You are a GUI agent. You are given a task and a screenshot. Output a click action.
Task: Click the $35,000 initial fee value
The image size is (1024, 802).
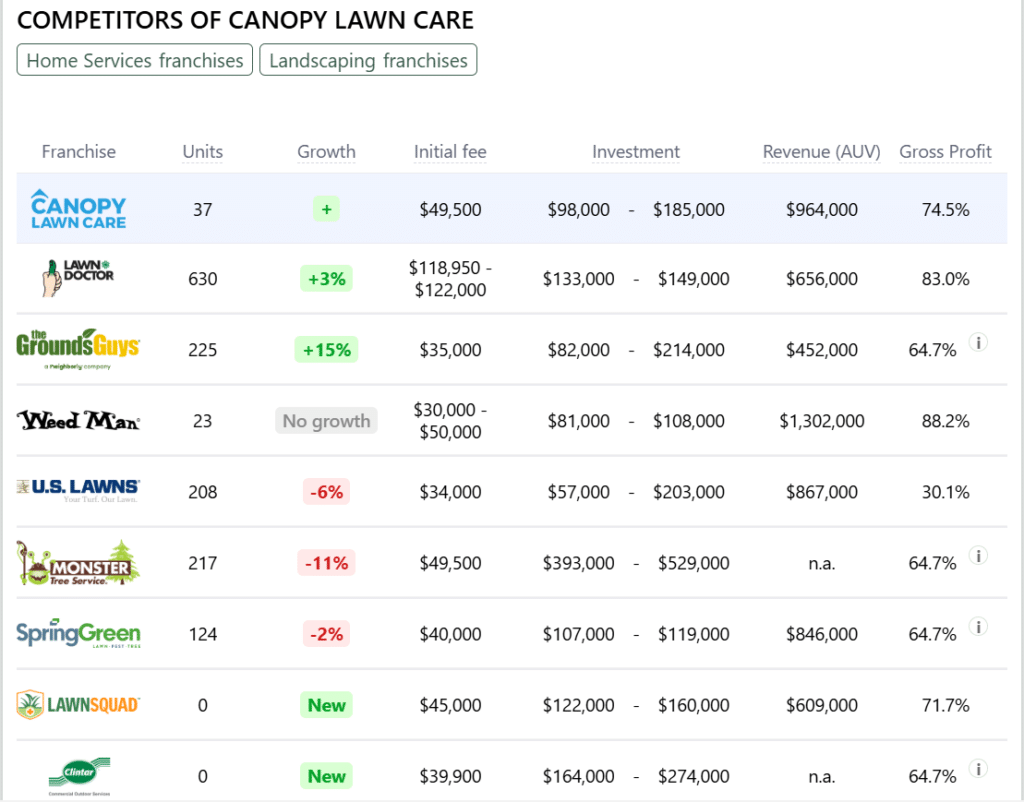coord(450,350)
